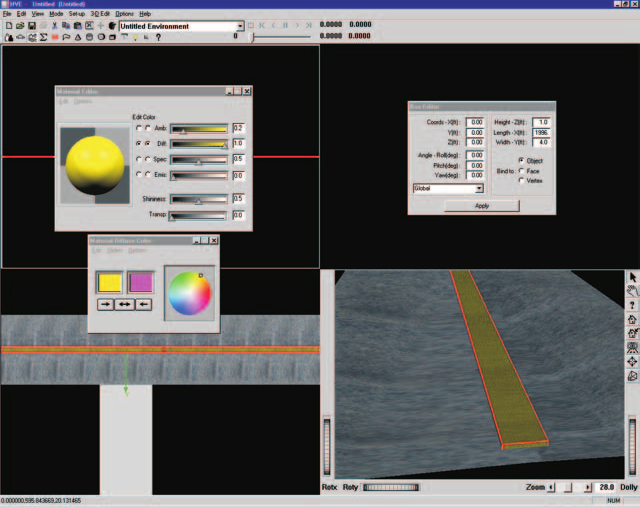640x507 pixels.
Task: Click the magenta color swatch
Action: pyautogui.click(x=141, y=282)
